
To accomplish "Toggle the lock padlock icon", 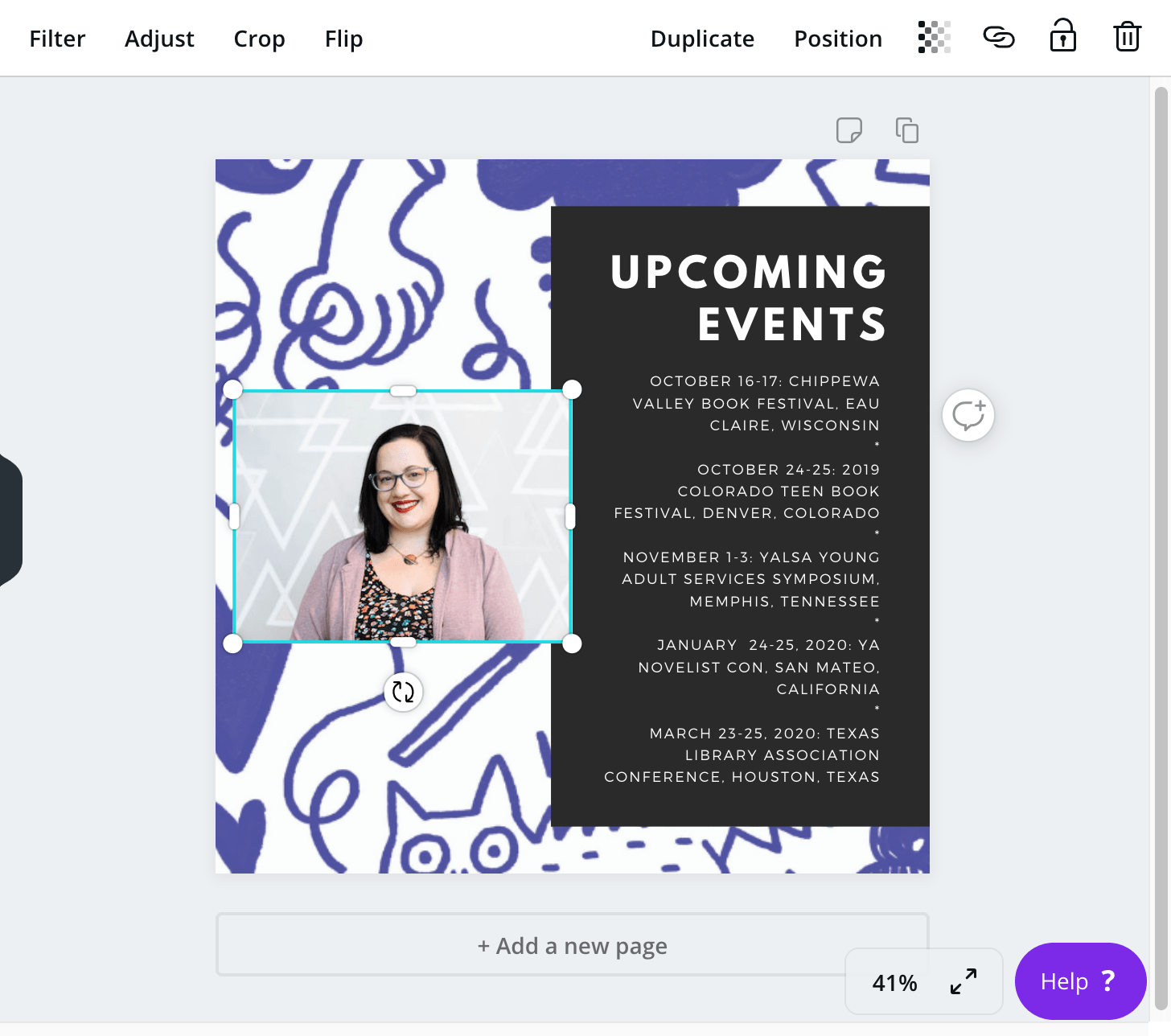I will click(x=1063, y=36).
